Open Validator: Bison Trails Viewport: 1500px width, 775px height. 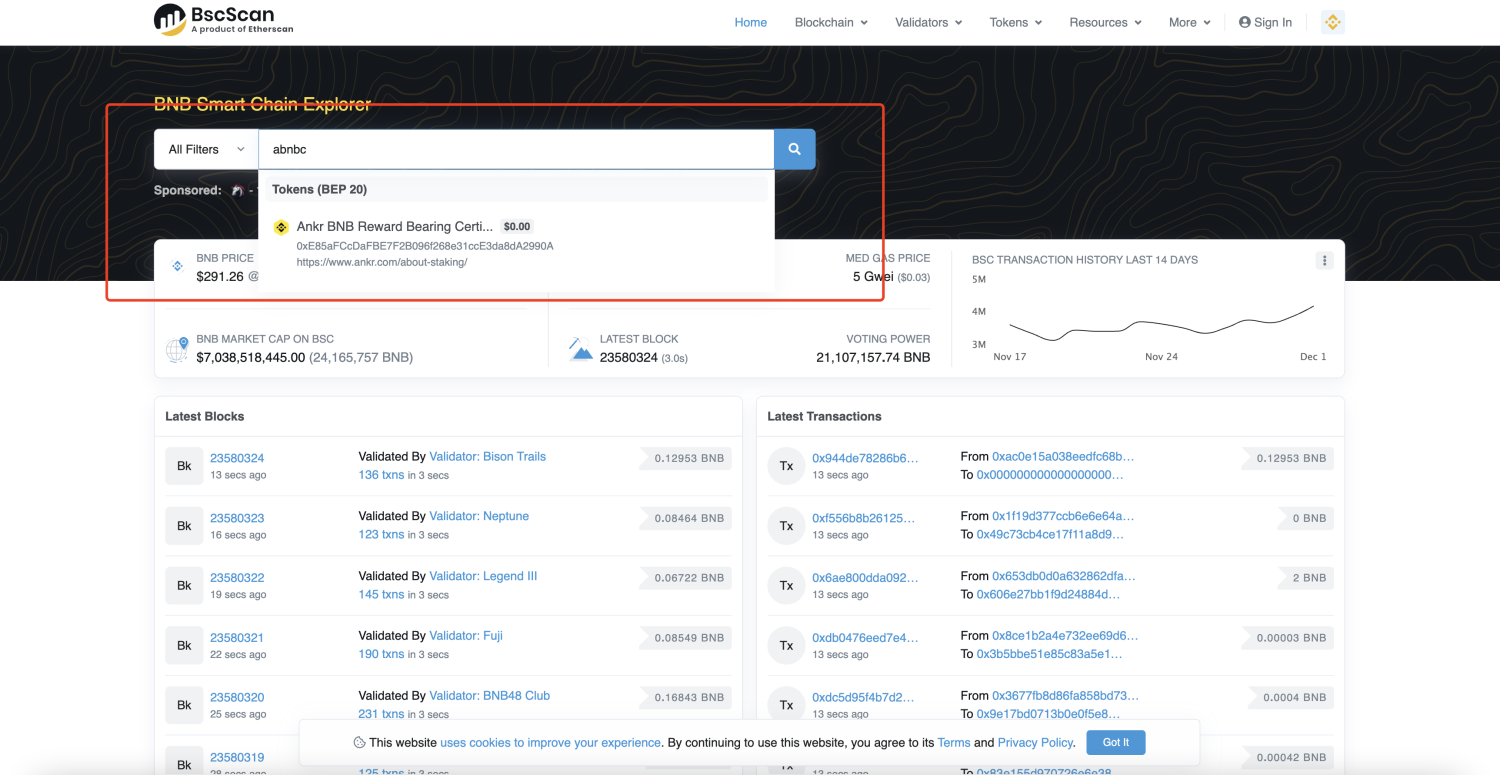pos(488,456)
